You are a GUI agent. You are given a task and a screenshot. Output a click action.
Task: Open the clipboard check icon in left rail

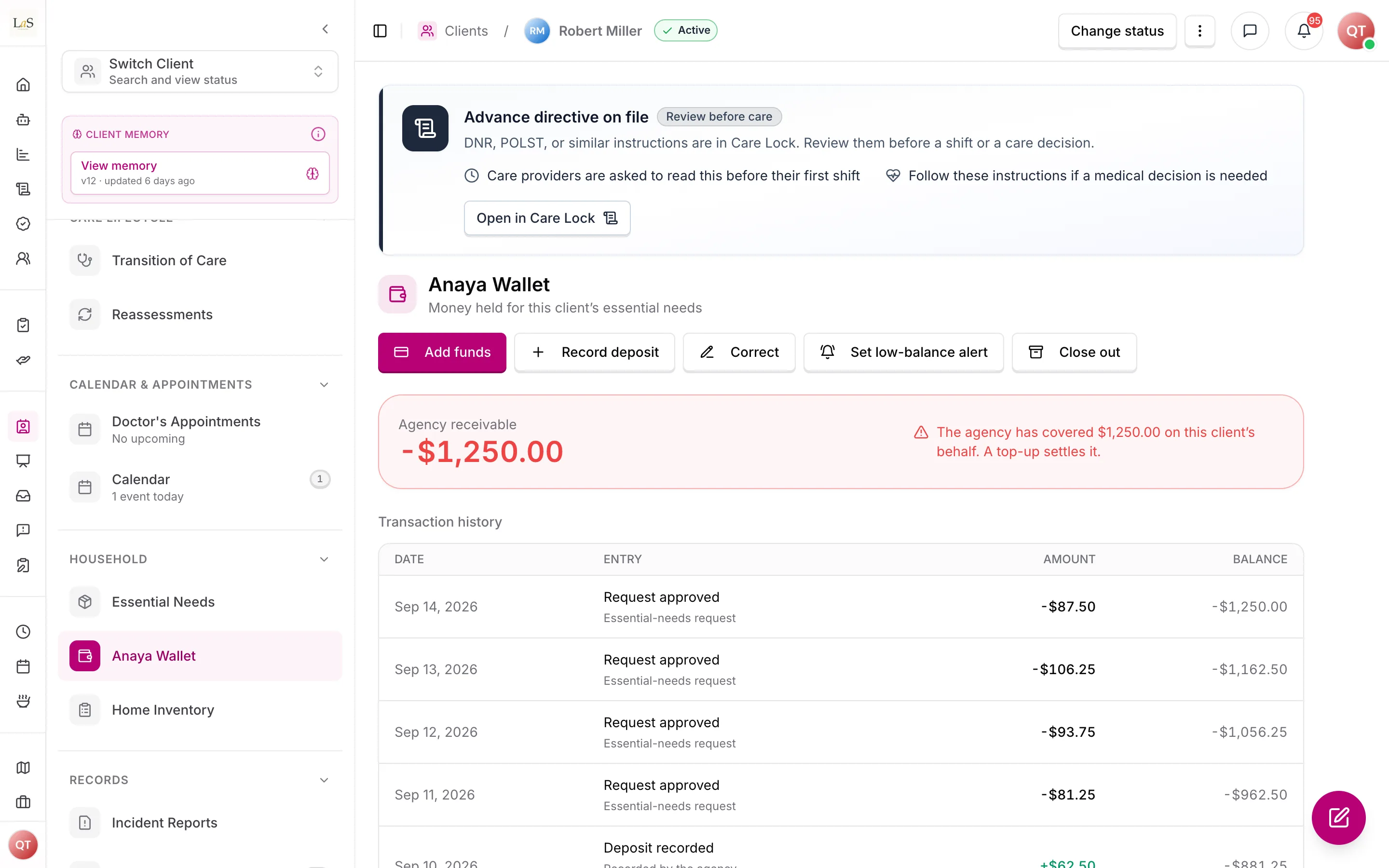click(x=23, y=325)
